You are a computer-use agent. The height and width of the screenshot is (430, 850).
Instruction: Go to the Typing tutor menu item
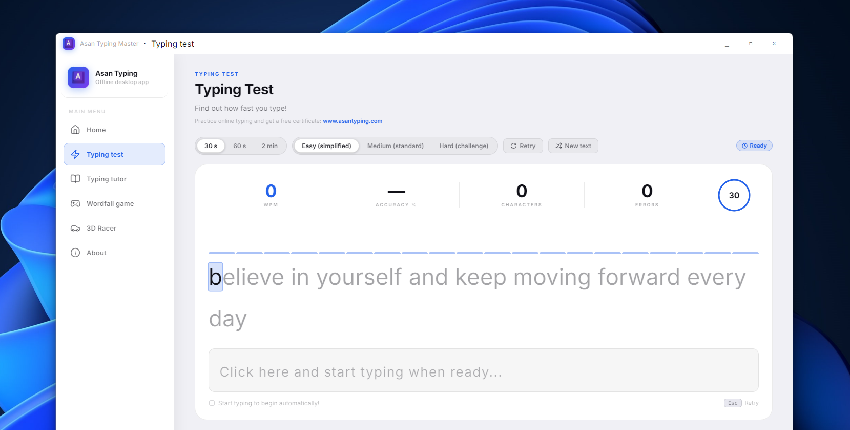(114, 179)
